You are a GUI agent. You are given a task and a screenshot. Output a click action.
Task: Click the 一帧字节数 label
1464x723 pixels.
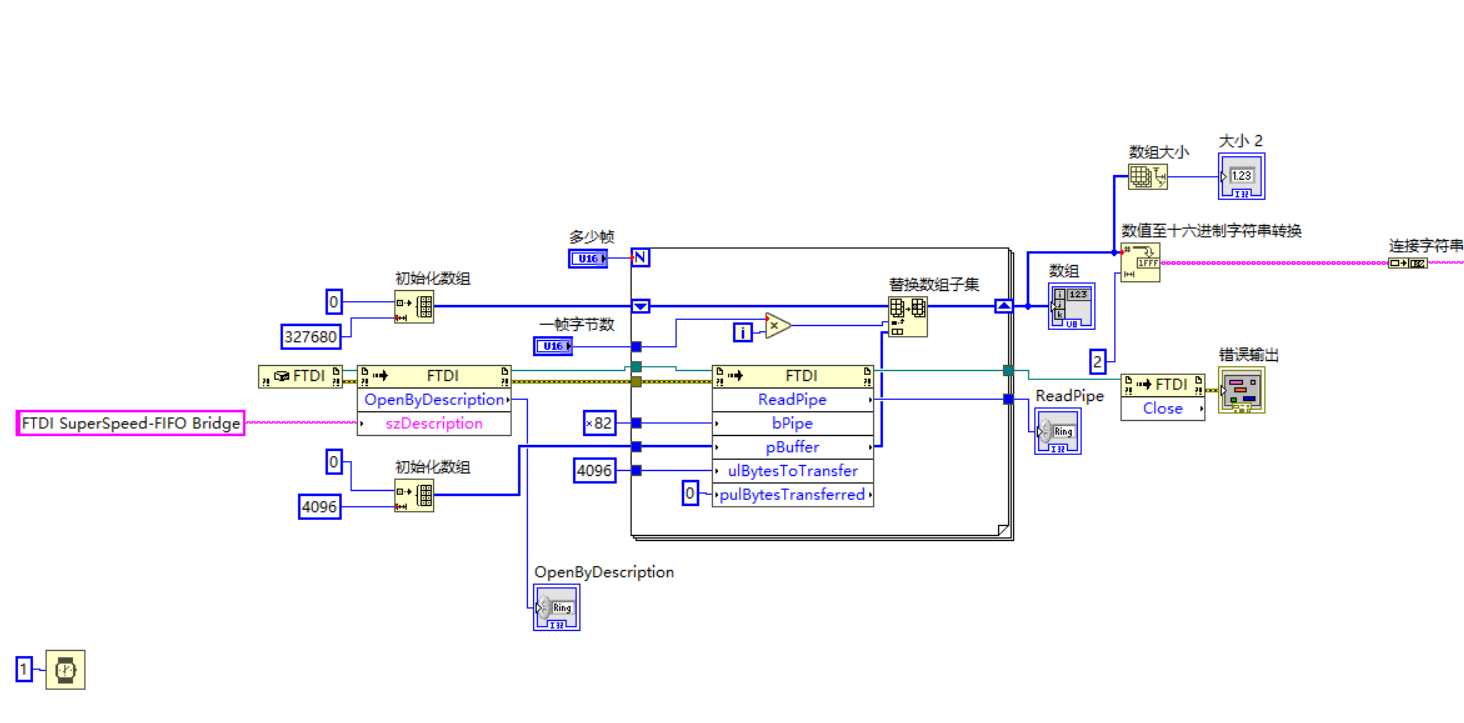click(x=577, y=324)
